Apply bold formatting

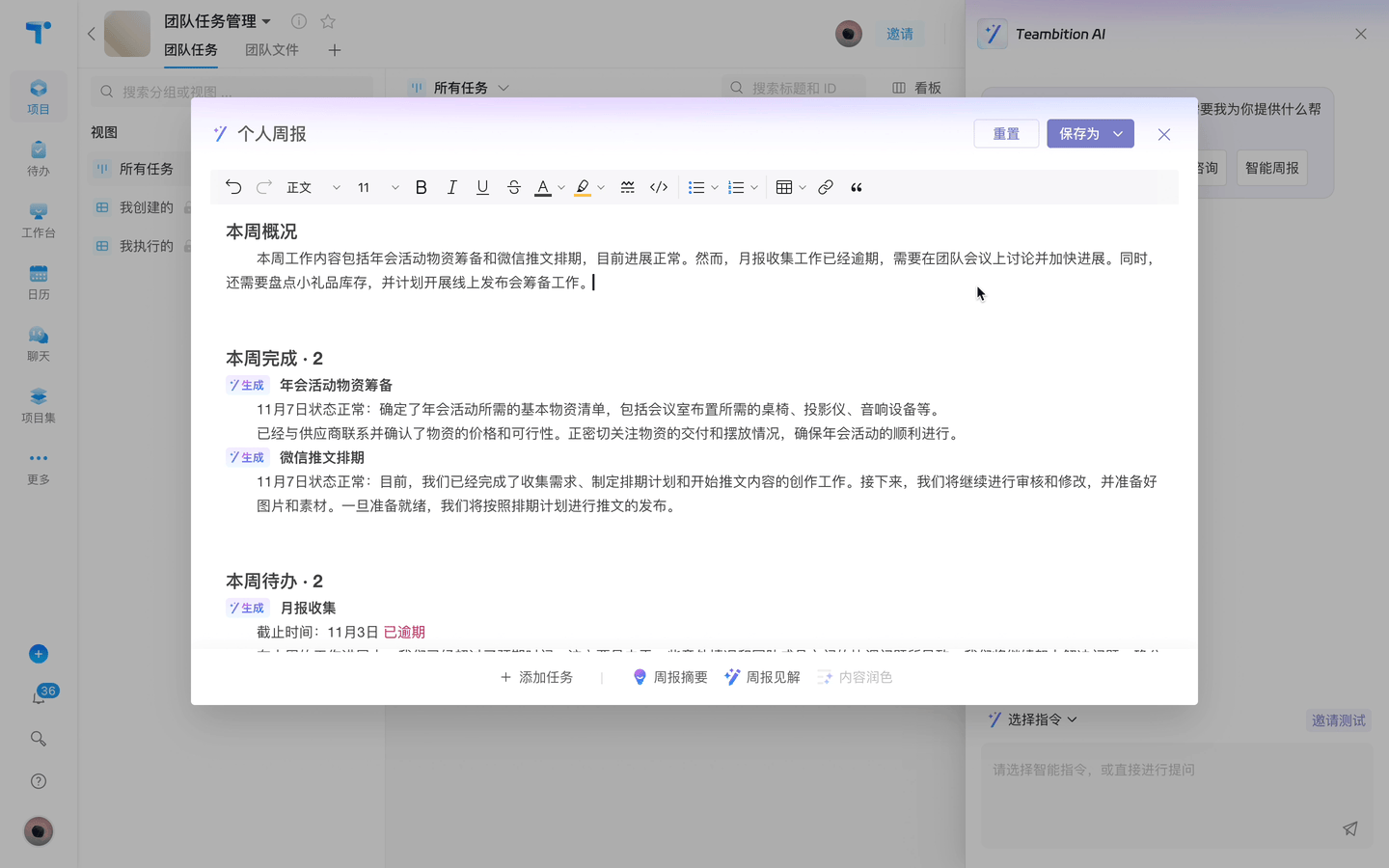[421, 187]
